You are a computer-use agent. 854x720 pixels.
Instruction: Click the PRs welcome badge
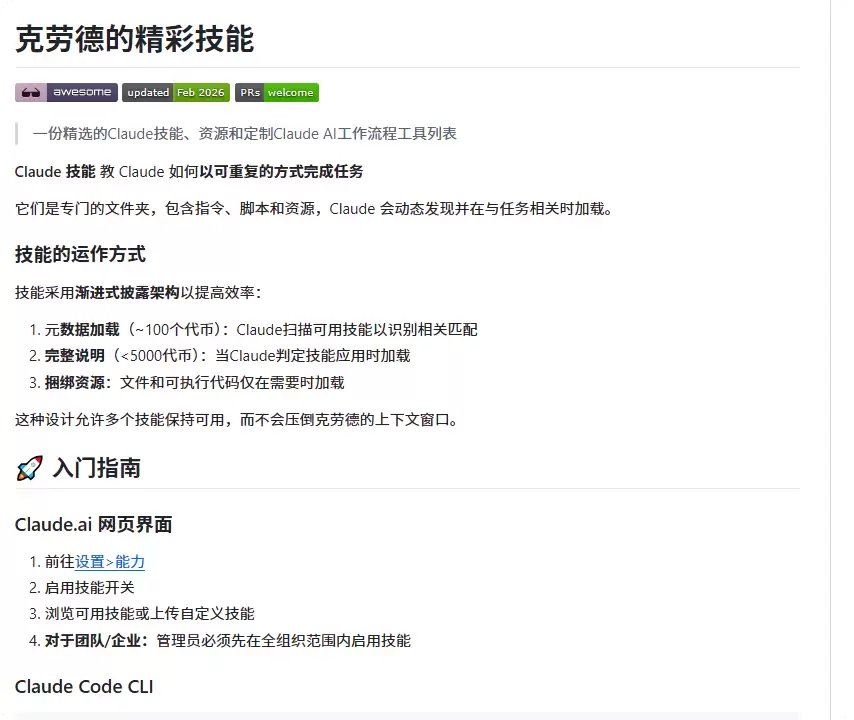tap(277, 93)
